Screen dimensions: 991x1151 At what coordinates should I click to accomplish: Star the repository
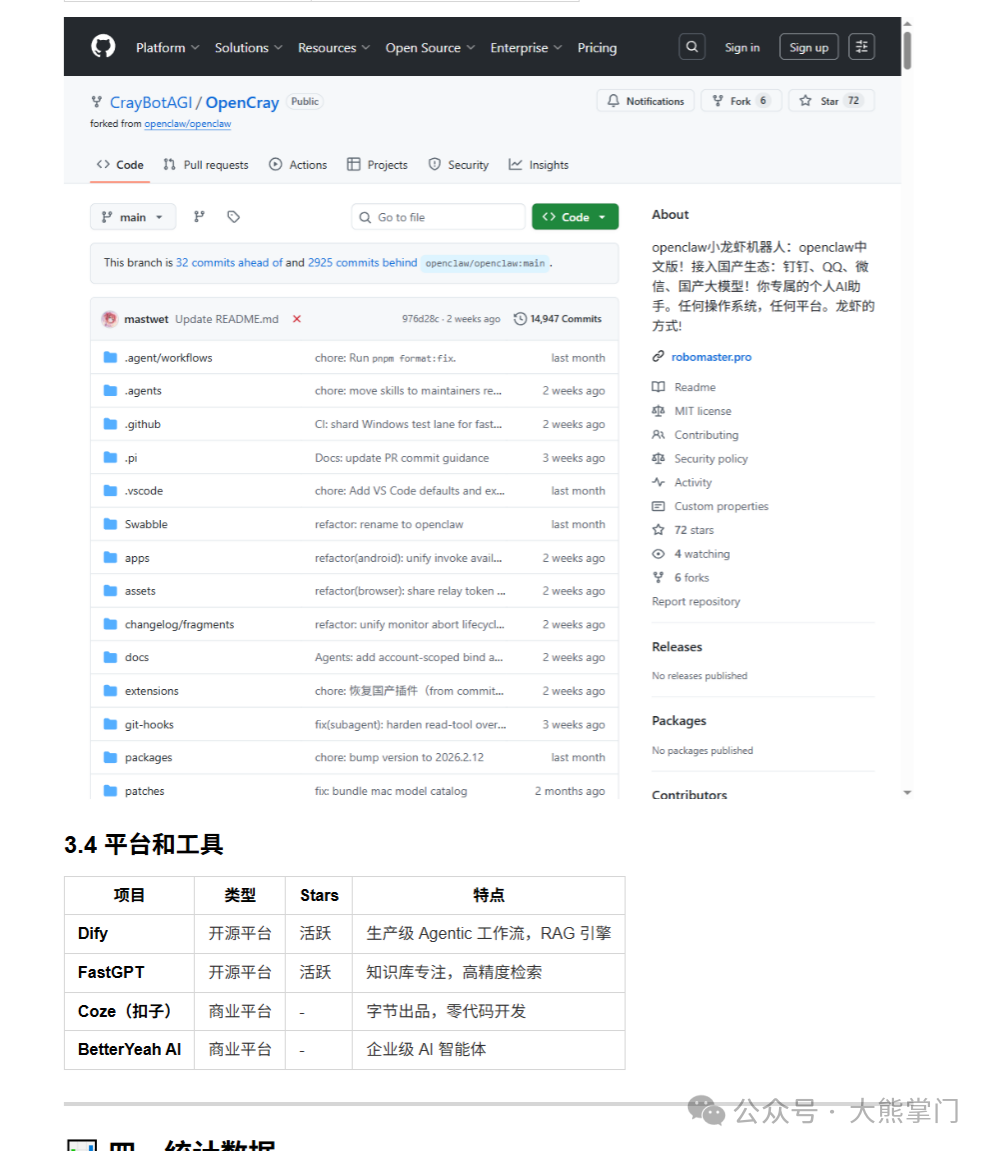830,100
